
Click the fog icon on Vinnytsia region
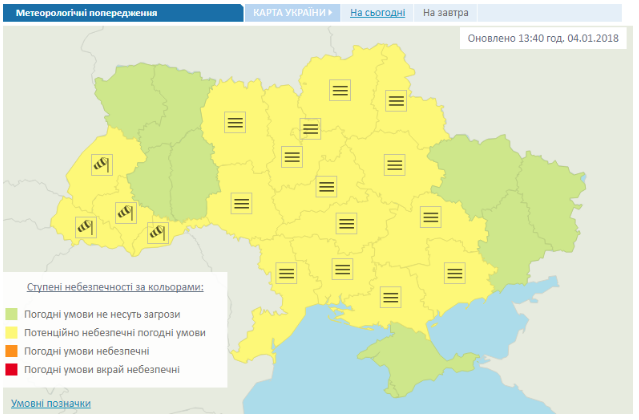click(x=241, y=202)
